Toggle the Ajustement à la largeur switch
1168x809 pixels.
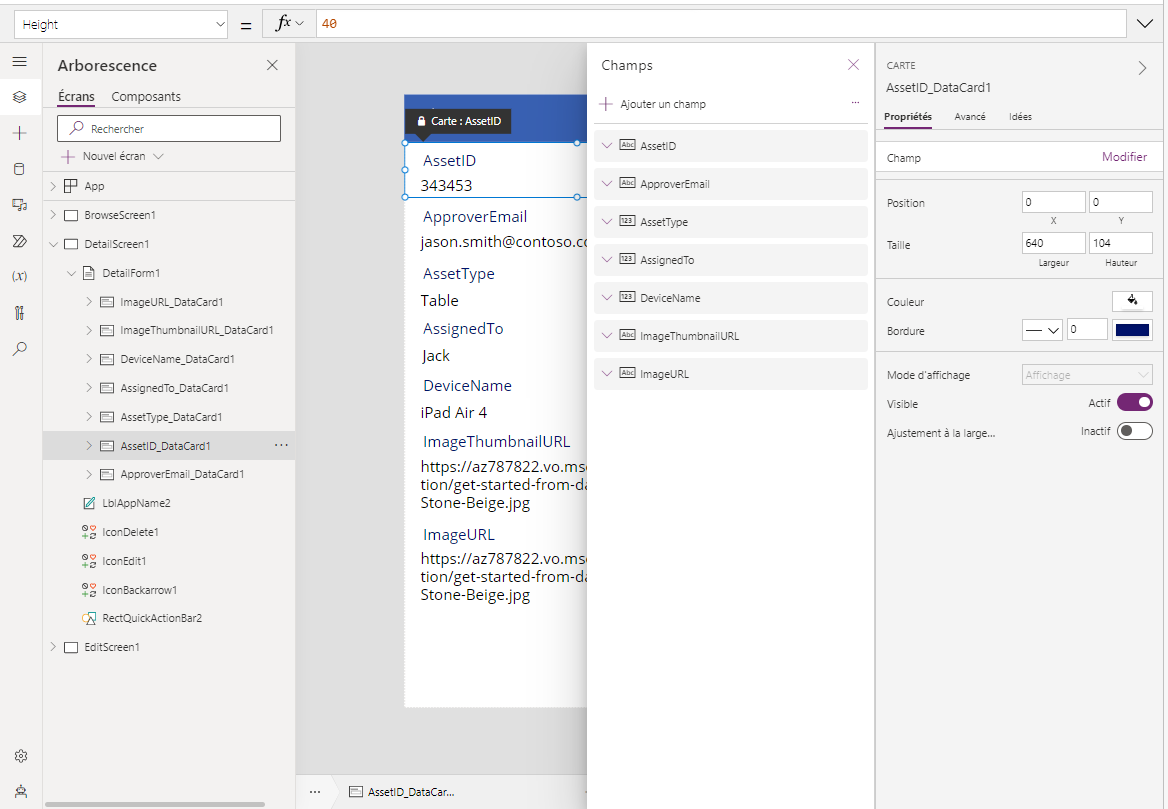[1134, 431]
